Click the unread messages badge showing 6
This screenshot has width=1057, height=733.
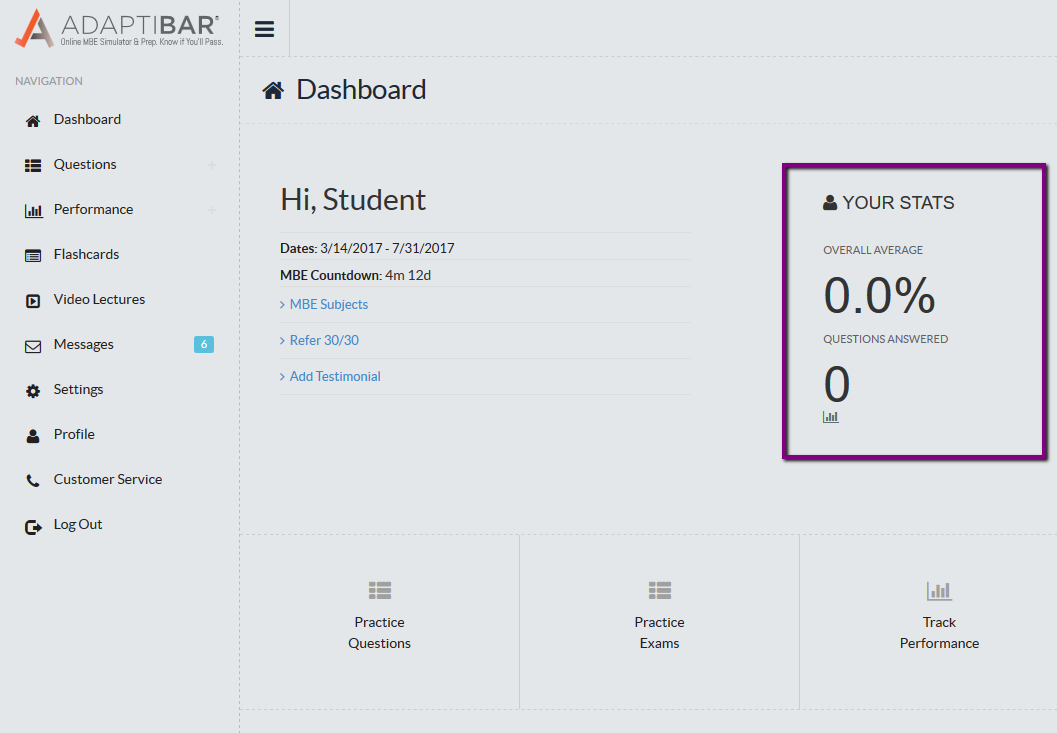click(x=204, y=345)
